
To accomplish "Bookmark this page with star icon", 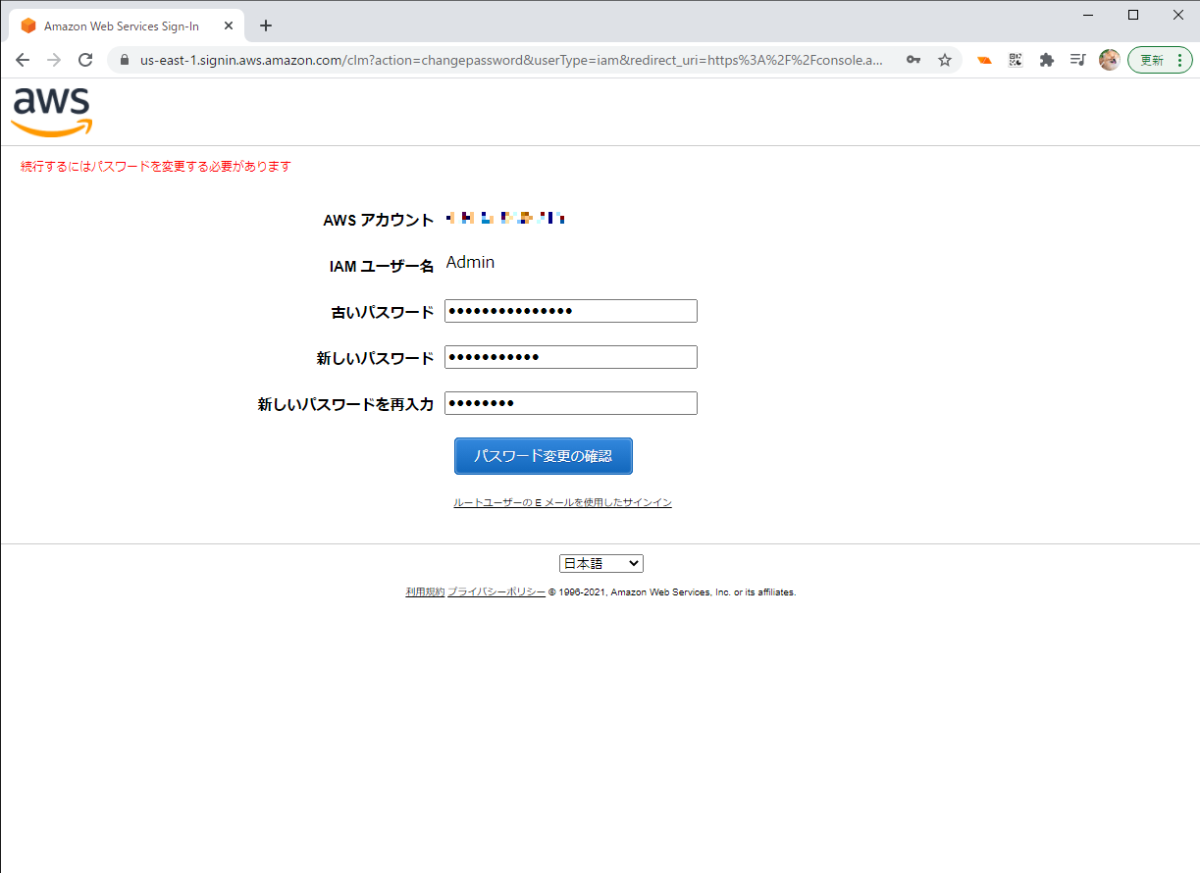I will (944, 60).
